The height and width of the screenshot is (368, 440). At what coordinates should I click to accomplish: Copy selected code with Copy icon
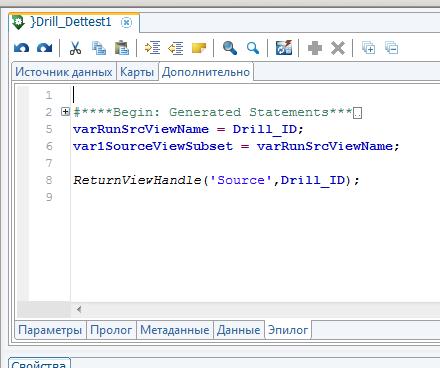[x=99, y=48]
